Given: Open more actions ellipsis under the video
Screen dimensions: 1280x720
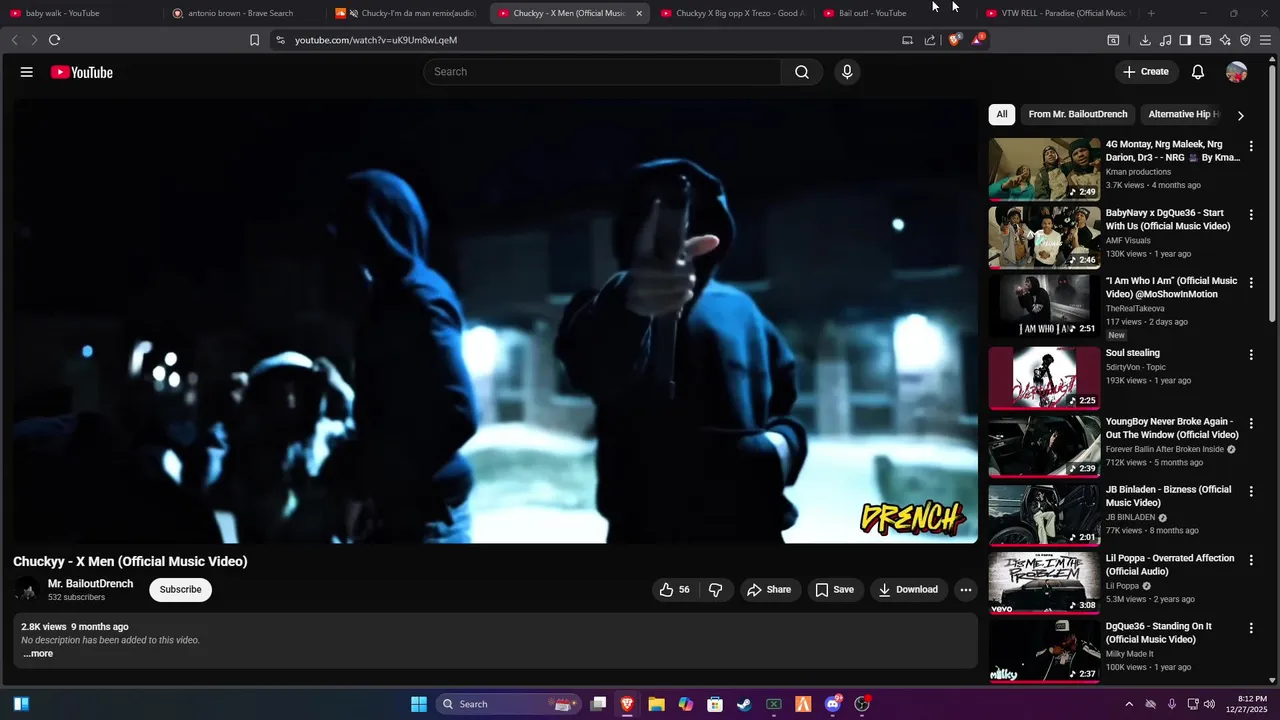Looking at the screenshot, I should pos(966,590).
